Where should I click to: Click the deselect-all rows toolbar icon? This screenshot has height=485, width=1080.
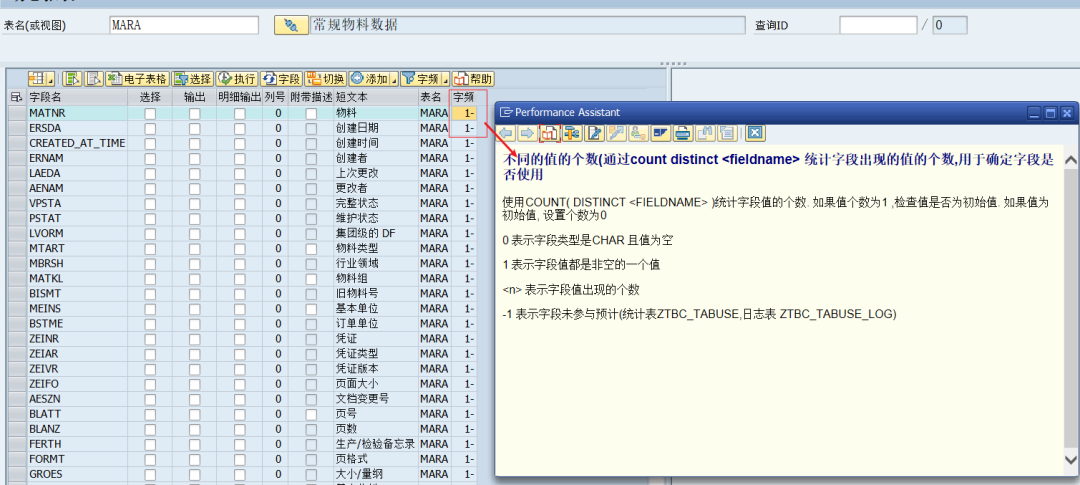coord(94,79)
